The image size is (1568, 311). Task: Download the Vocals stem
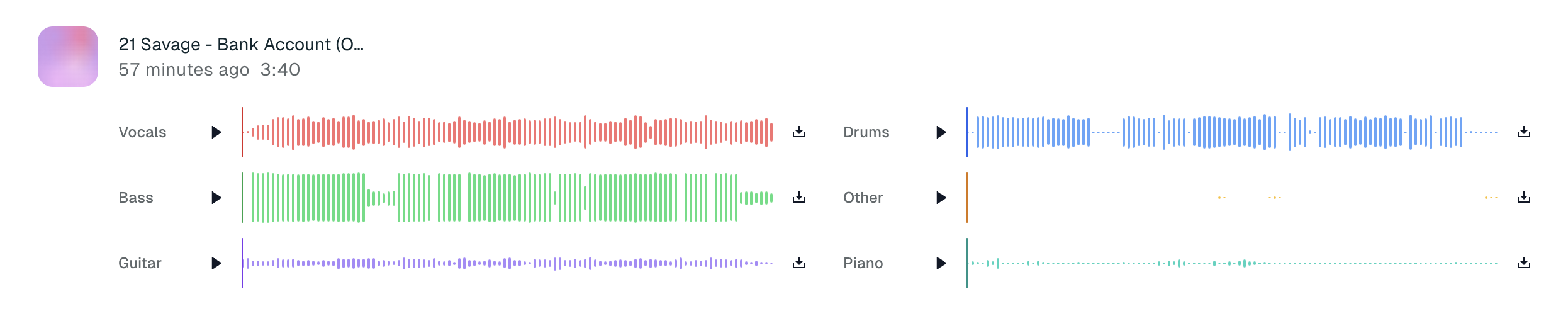pyautogui.click(x=799, y=132)
